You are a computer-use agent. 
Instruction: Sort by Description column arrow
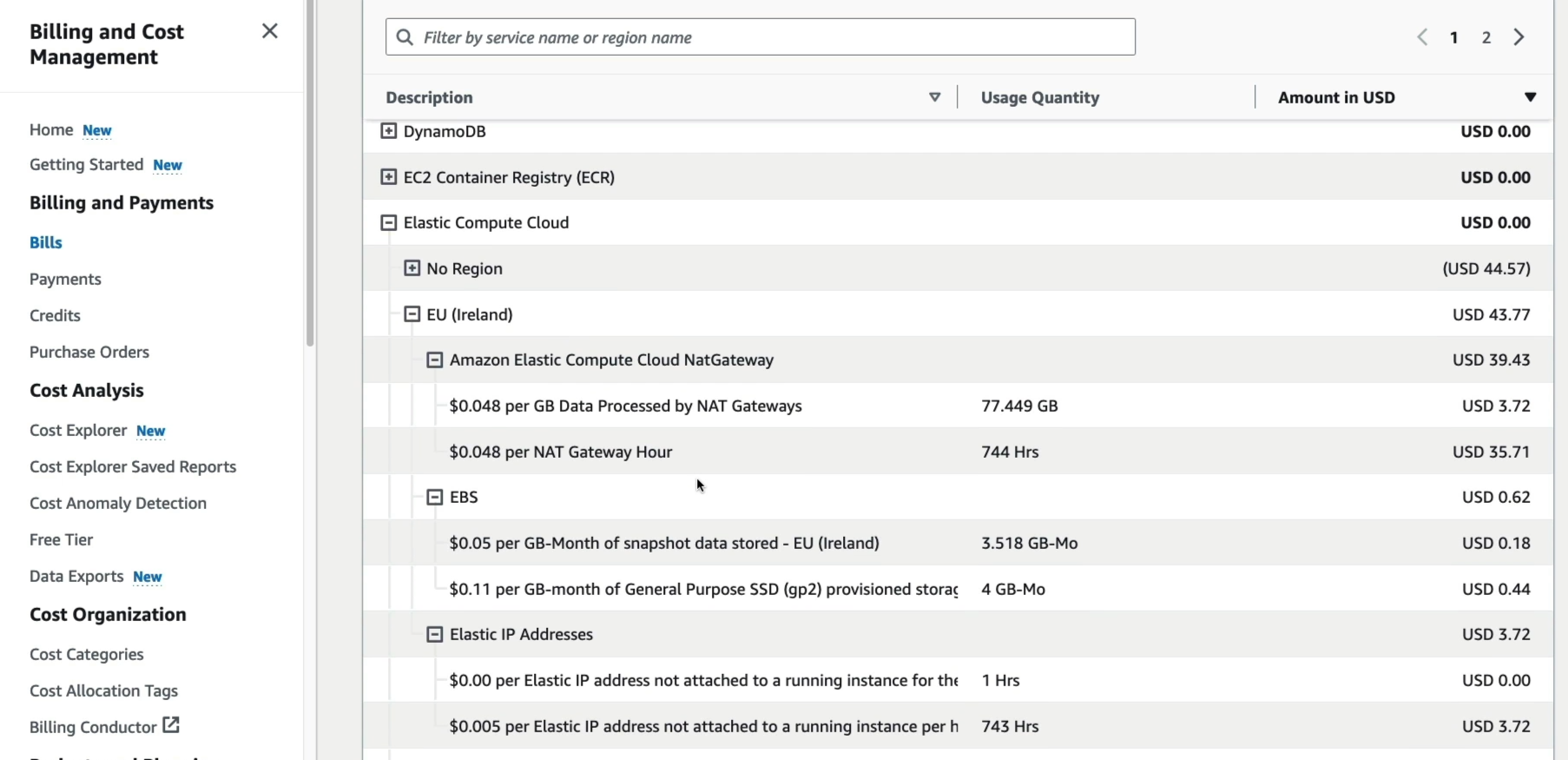pyautogui.click(x=935, y=97)
